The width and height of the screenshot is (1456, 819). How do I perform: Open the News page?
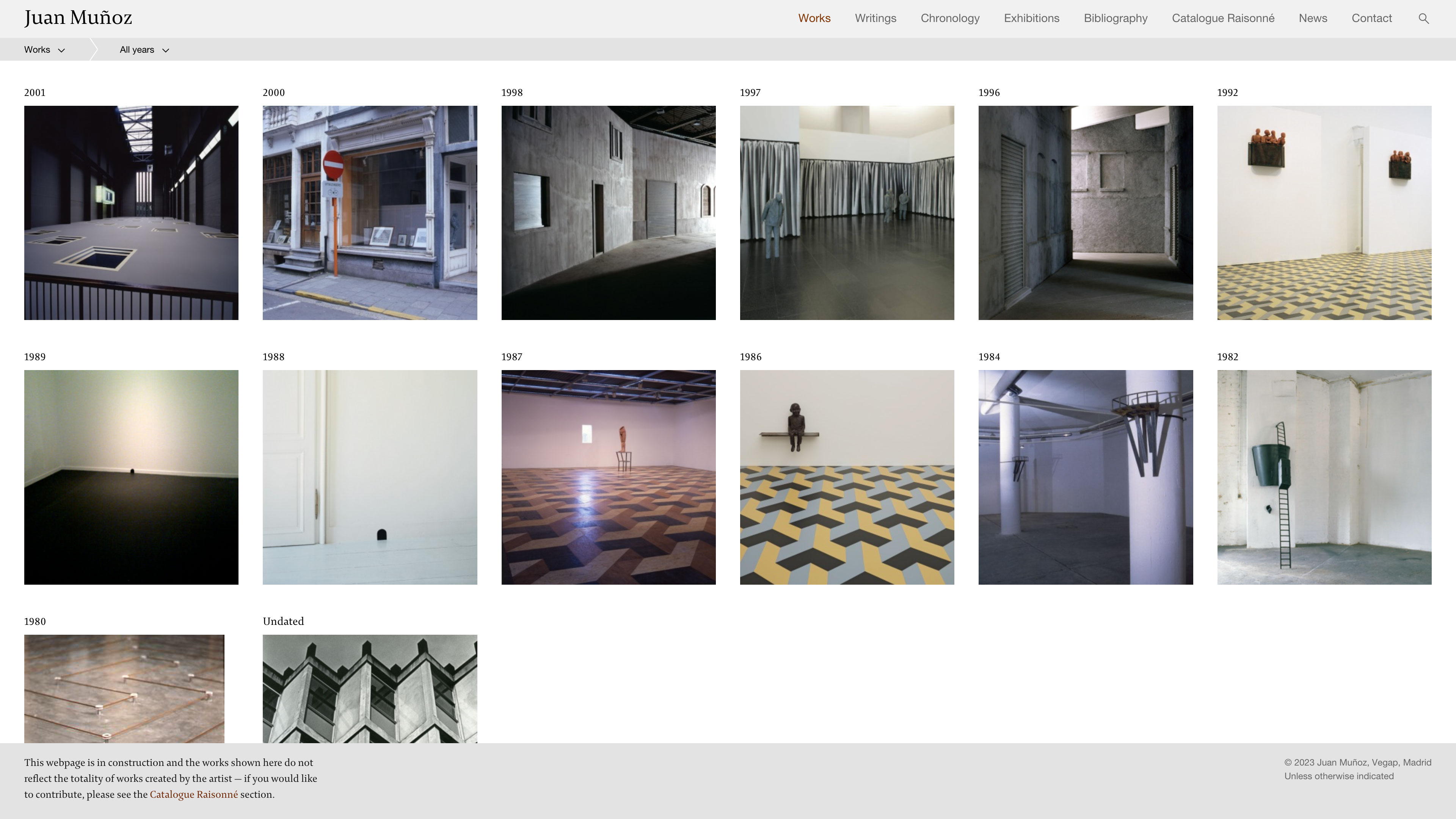(x=1312, y=18)
